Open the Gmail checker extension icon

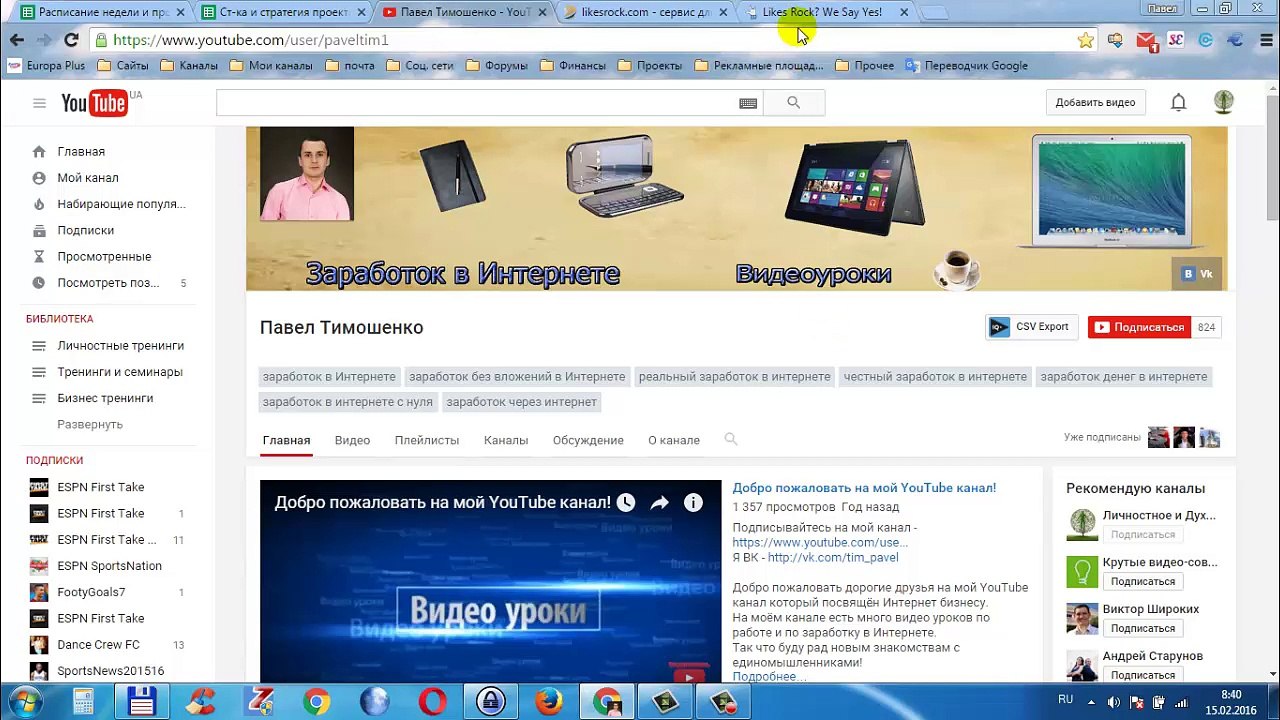[x=1146, y=41]
